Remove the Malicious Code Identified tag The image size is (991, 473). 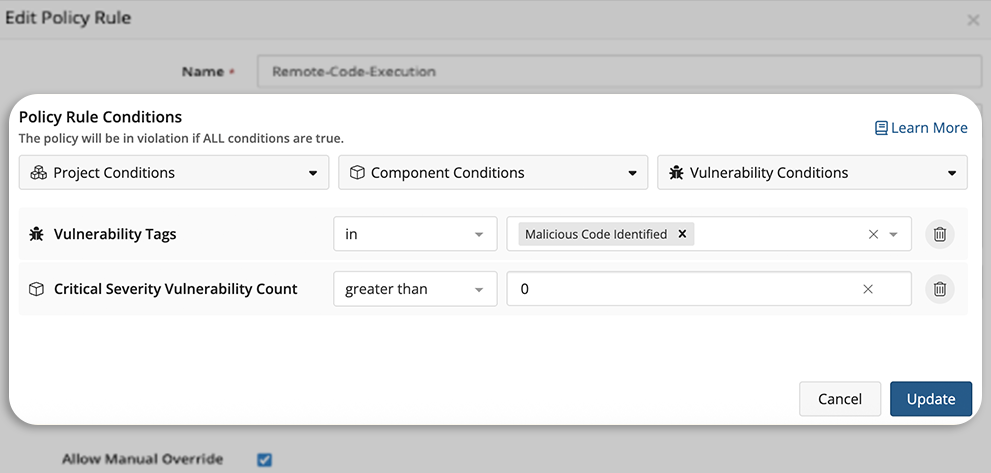point(682,234)
